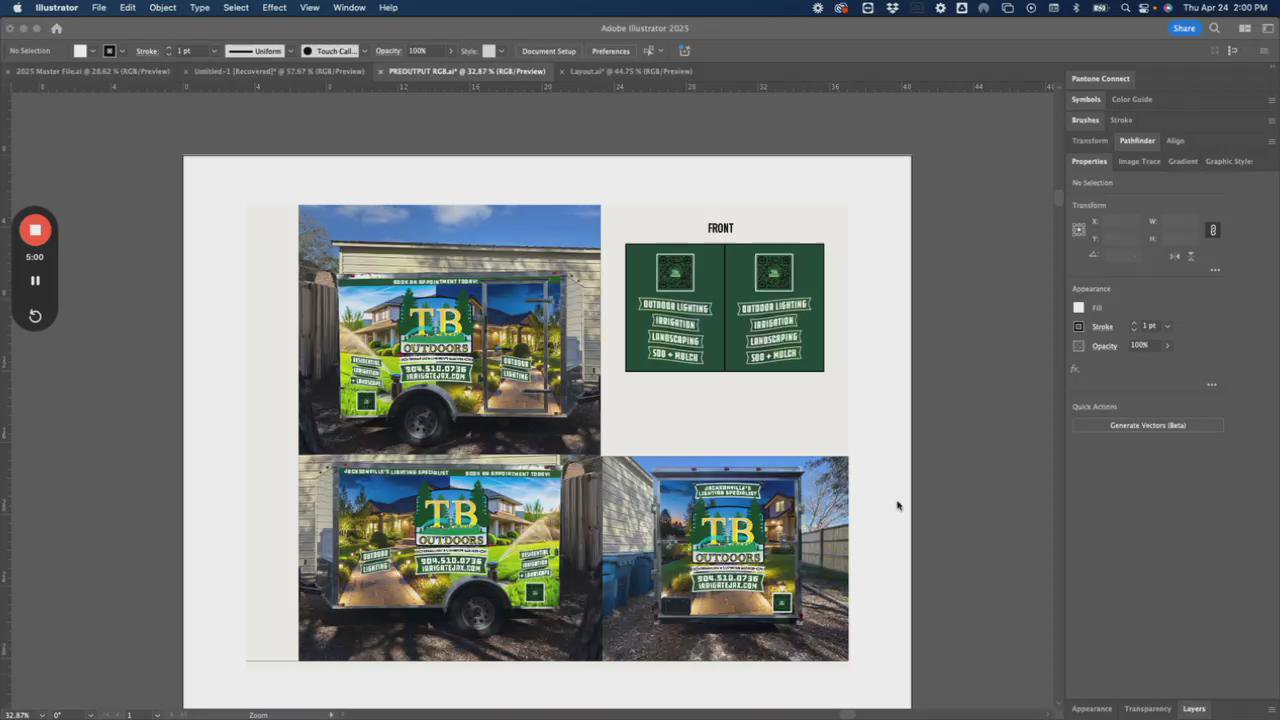Restart the recording with the circular arrow

35,316
